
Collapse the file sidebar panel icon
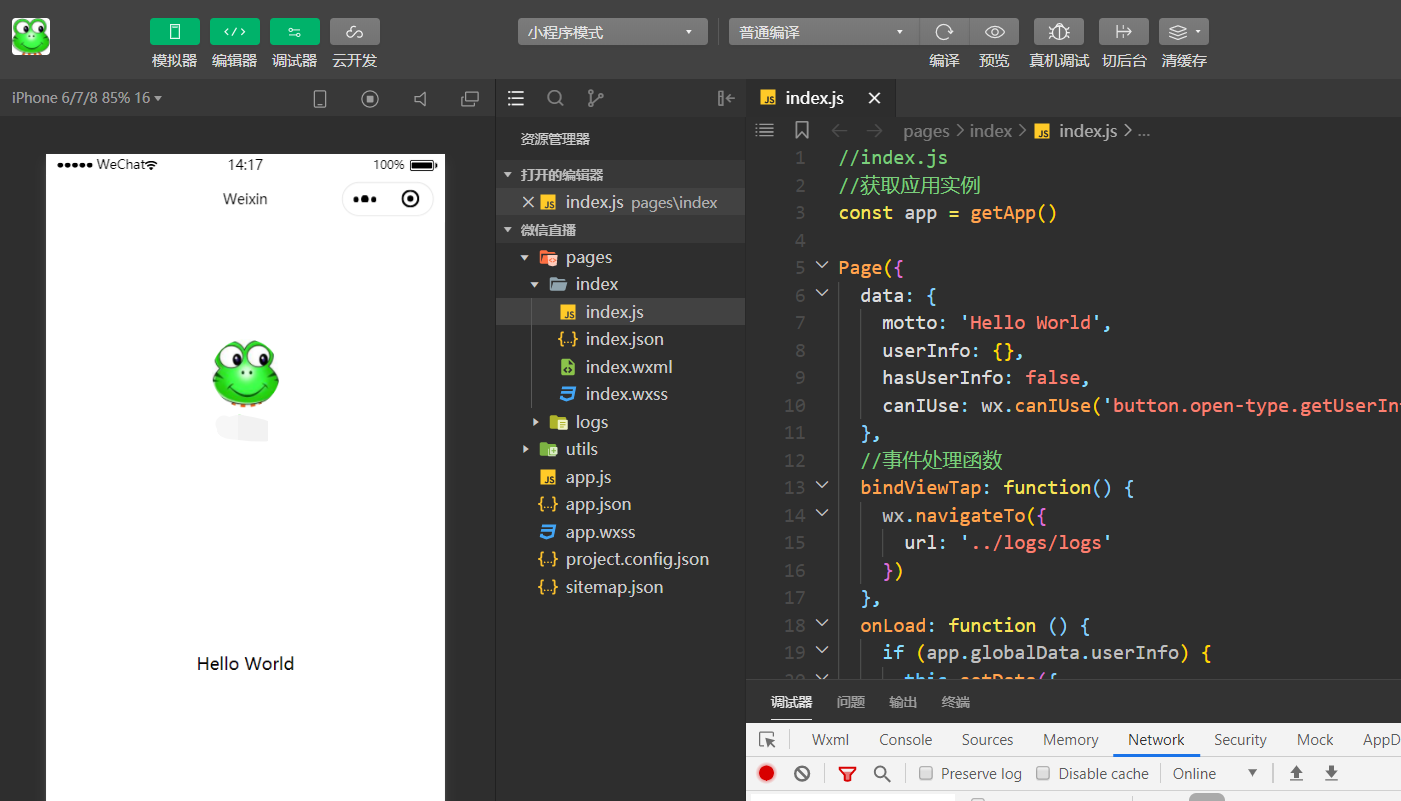pyautogui.click(x=727, y=98)
